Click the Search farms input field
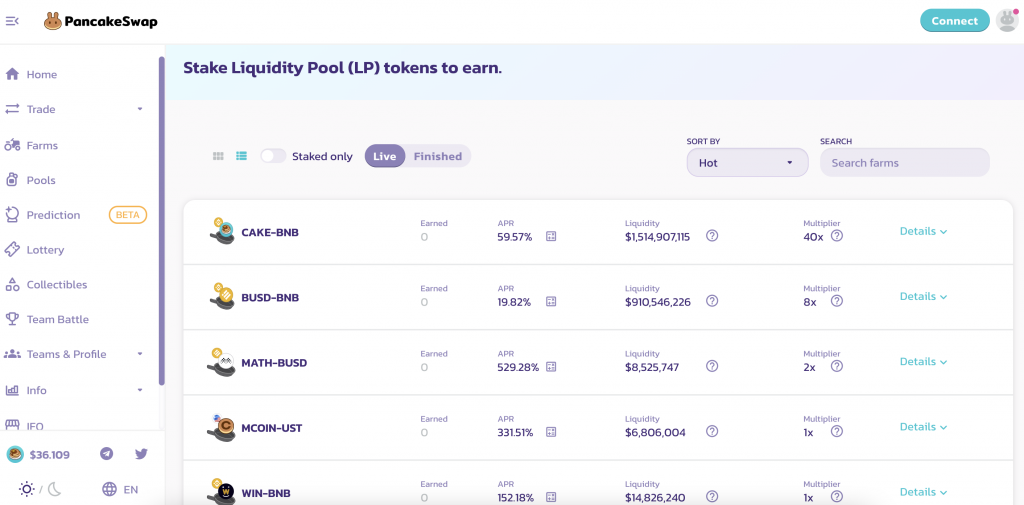Viewport: 1024px width, 505px height. coord(904,163)
